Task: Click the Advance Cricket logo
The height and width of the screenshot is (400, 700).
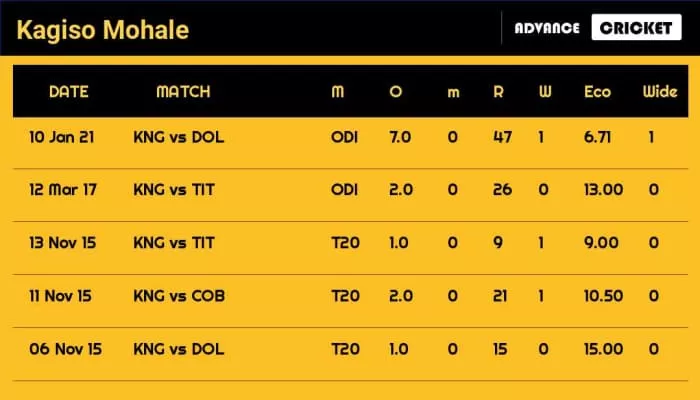Action: pos(597,28)
